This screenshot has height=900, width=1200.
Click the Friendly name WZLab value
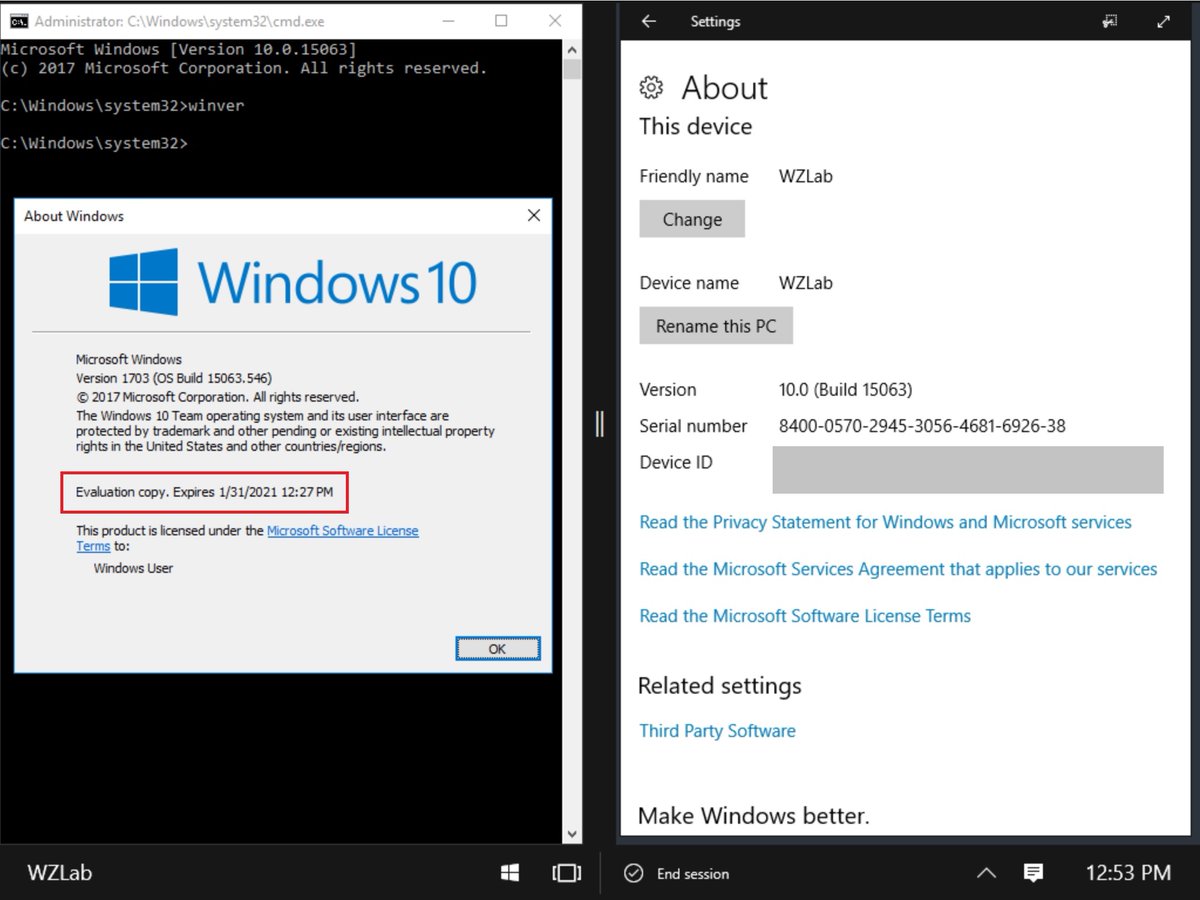tap(806, 177)
